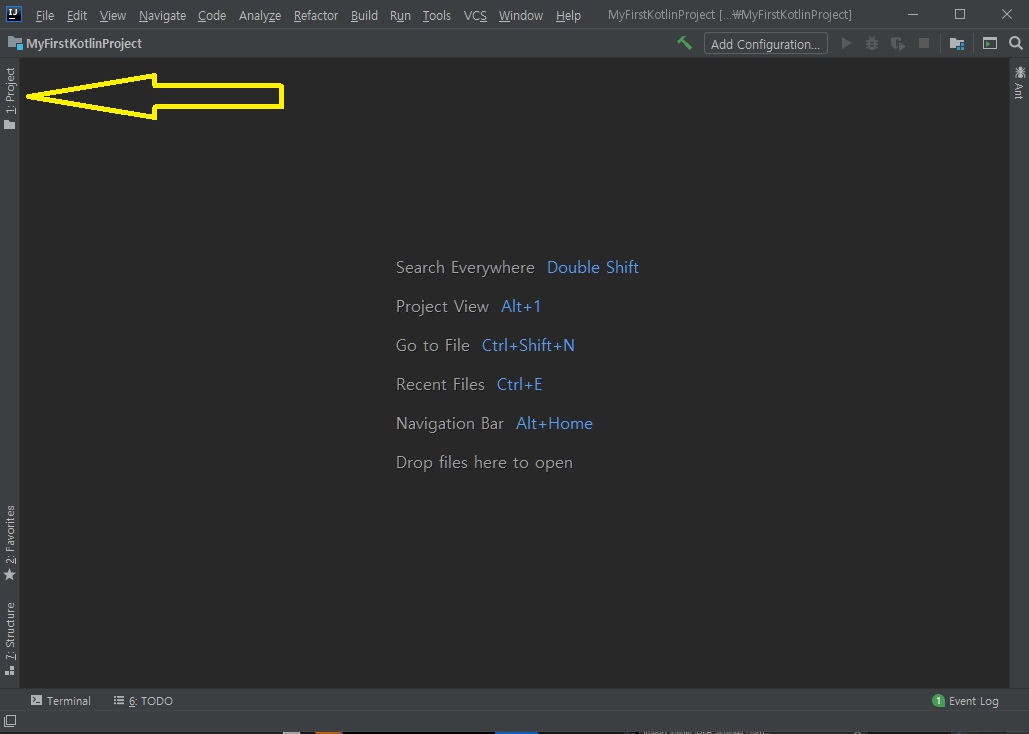Open the 6: TODO tool window
Screen dimensions: 1029x734
tap(143, 701)
